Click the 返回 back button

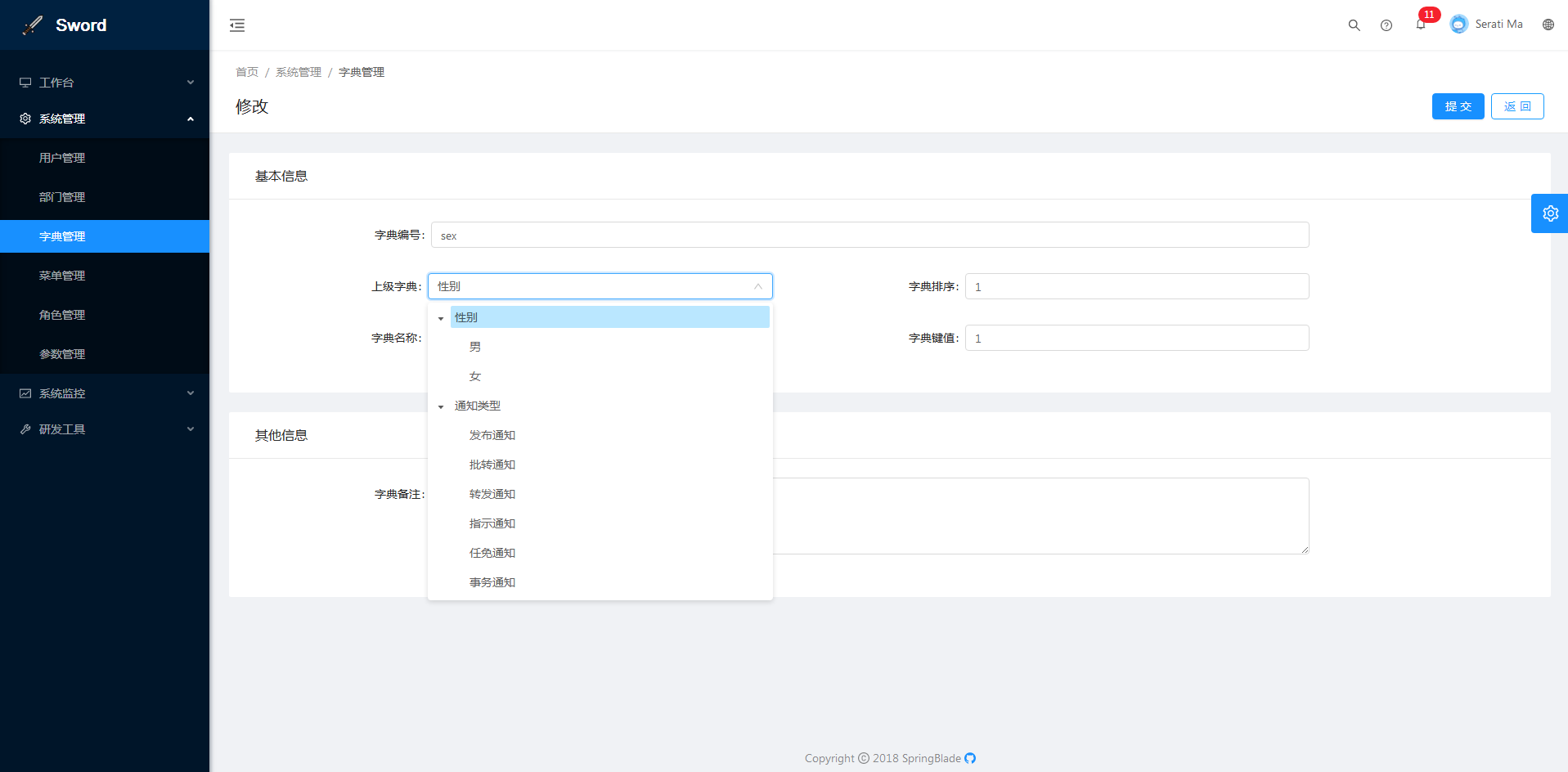point(1516,106)
